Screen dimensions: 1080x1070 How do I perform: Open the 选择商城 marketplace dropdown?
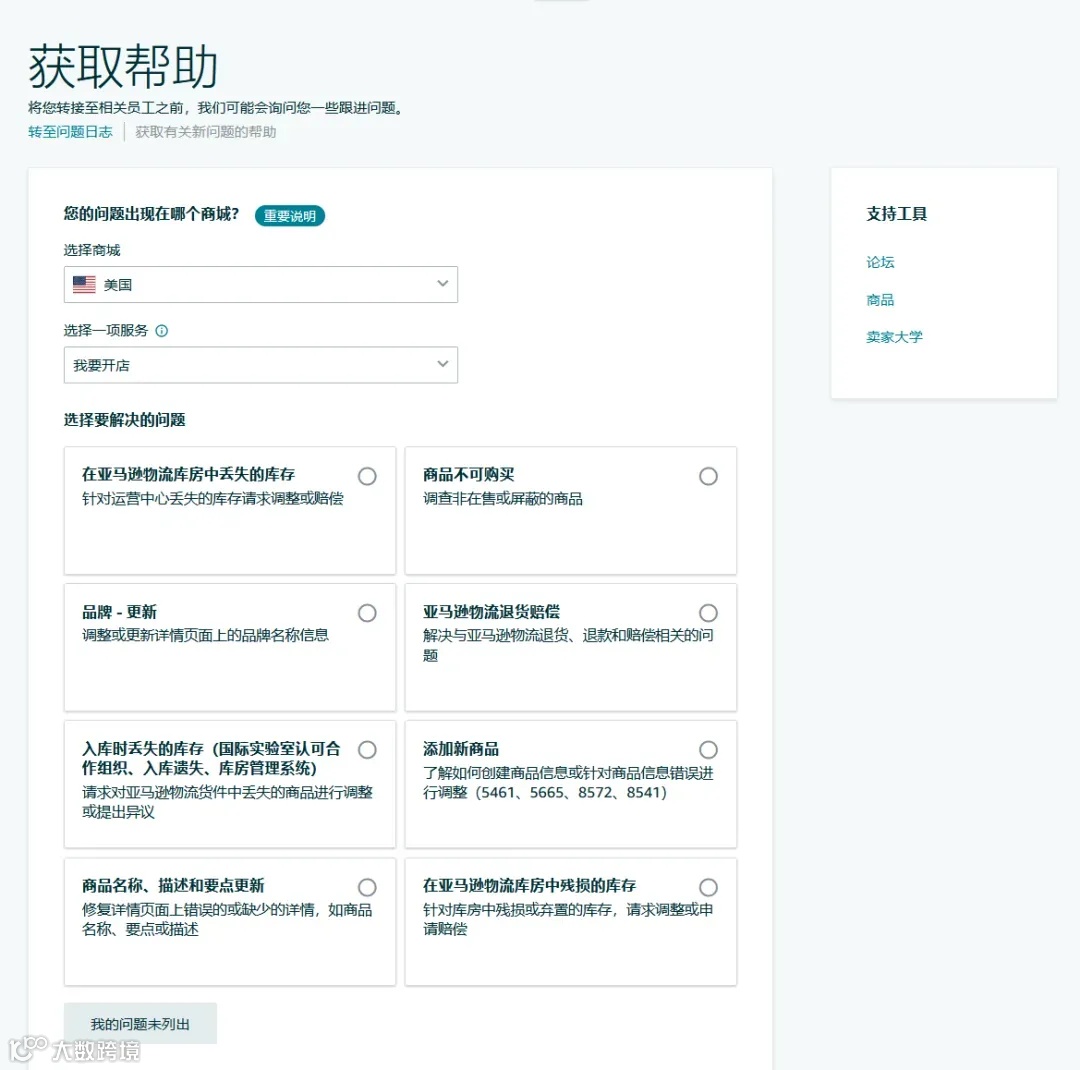click(x=260, y=284)
